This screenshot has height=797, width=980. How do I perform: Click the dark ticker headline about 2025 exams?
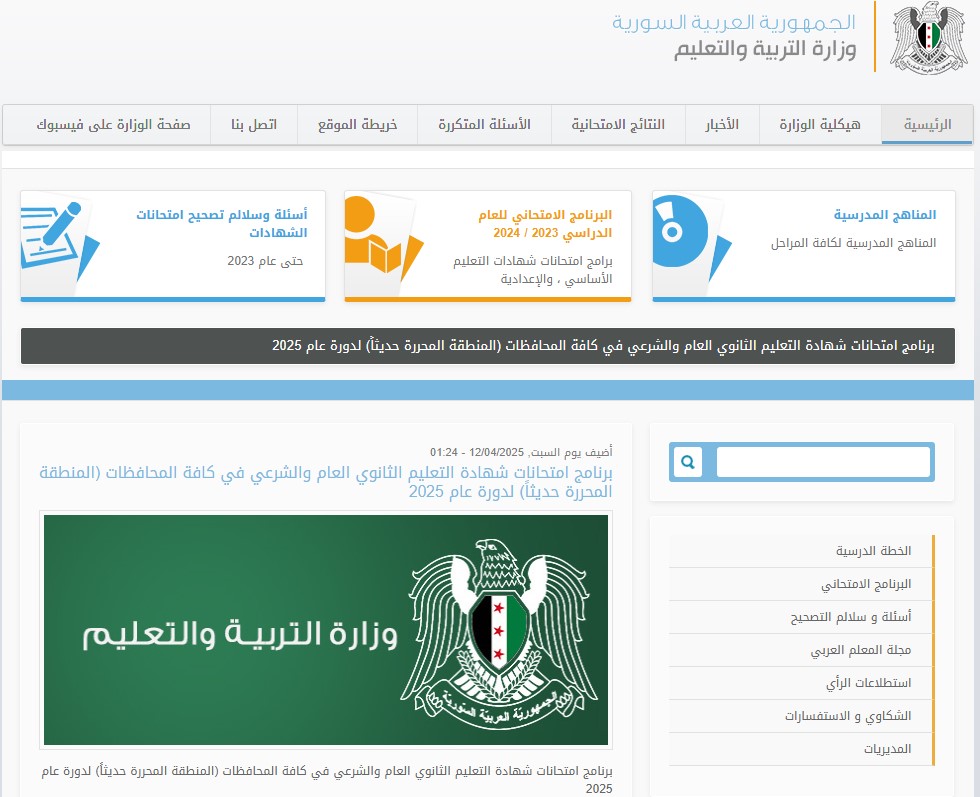603,345
